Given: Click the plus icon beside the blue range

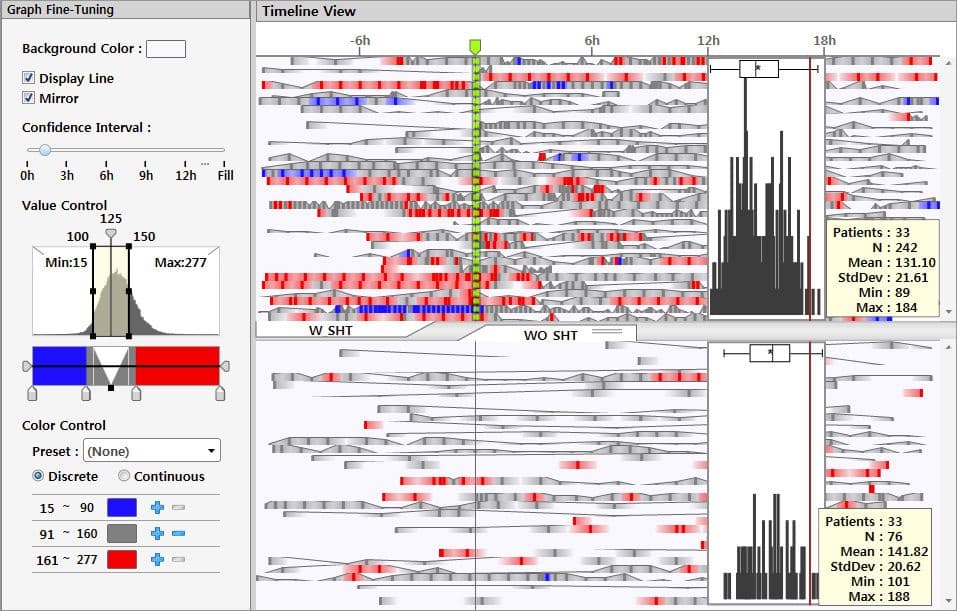Looking at the screenshot, I should [x=157, y=508].
